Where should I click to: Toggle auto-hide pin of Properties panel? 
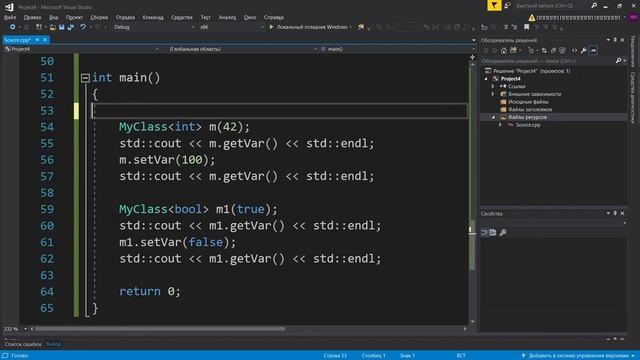tap(615, 213)
